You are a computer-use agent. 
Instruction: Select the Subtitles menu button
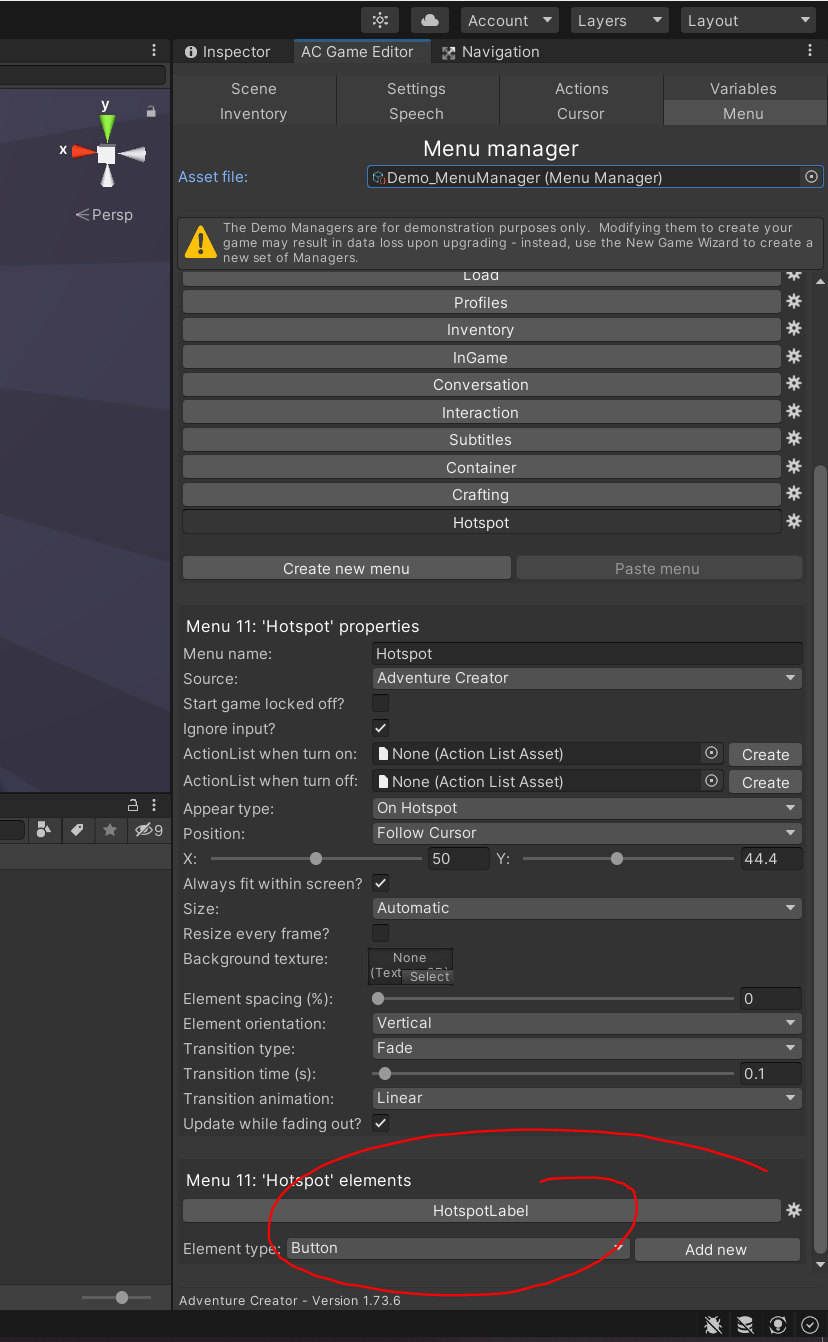click(481, 440)
